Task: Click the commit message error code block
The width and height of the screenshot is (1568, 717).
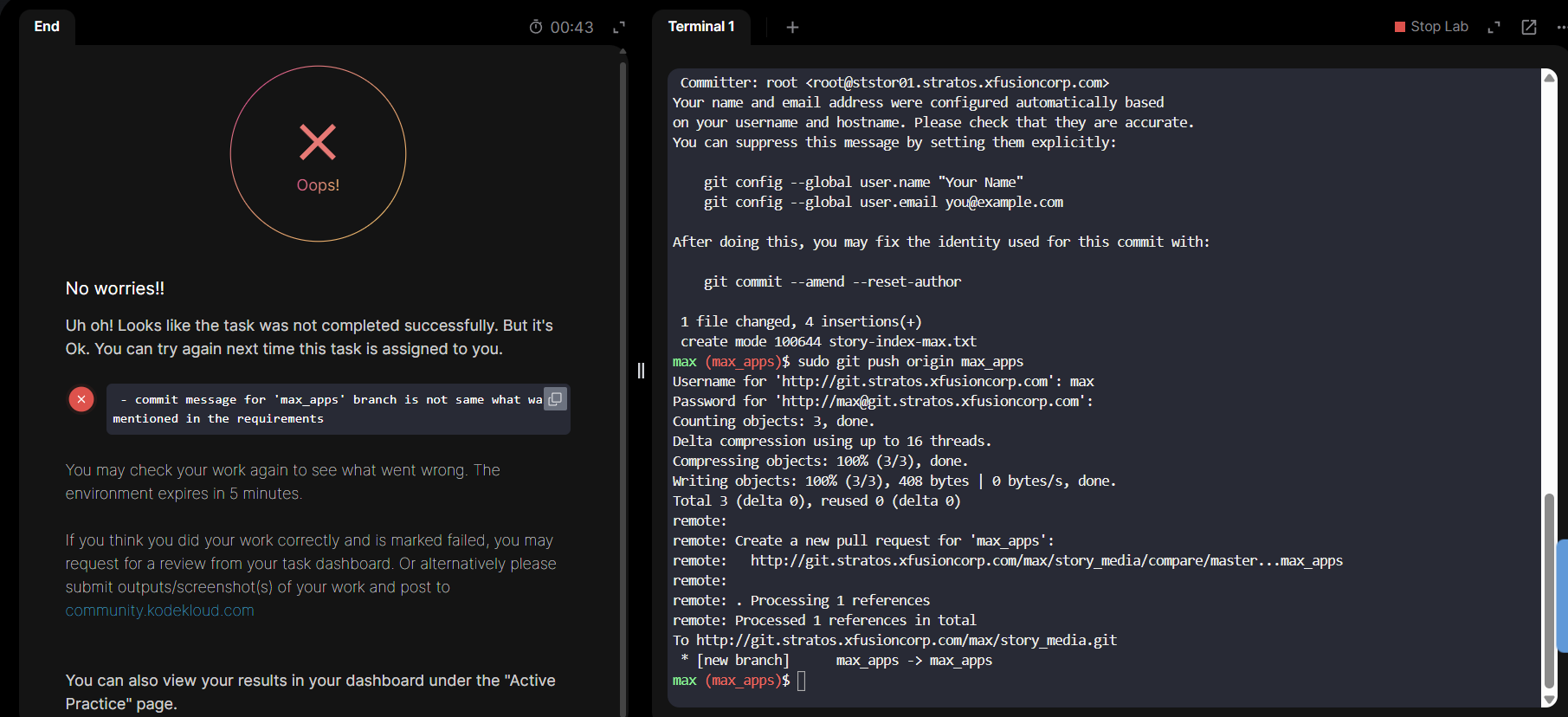Action: coord(329,409)
